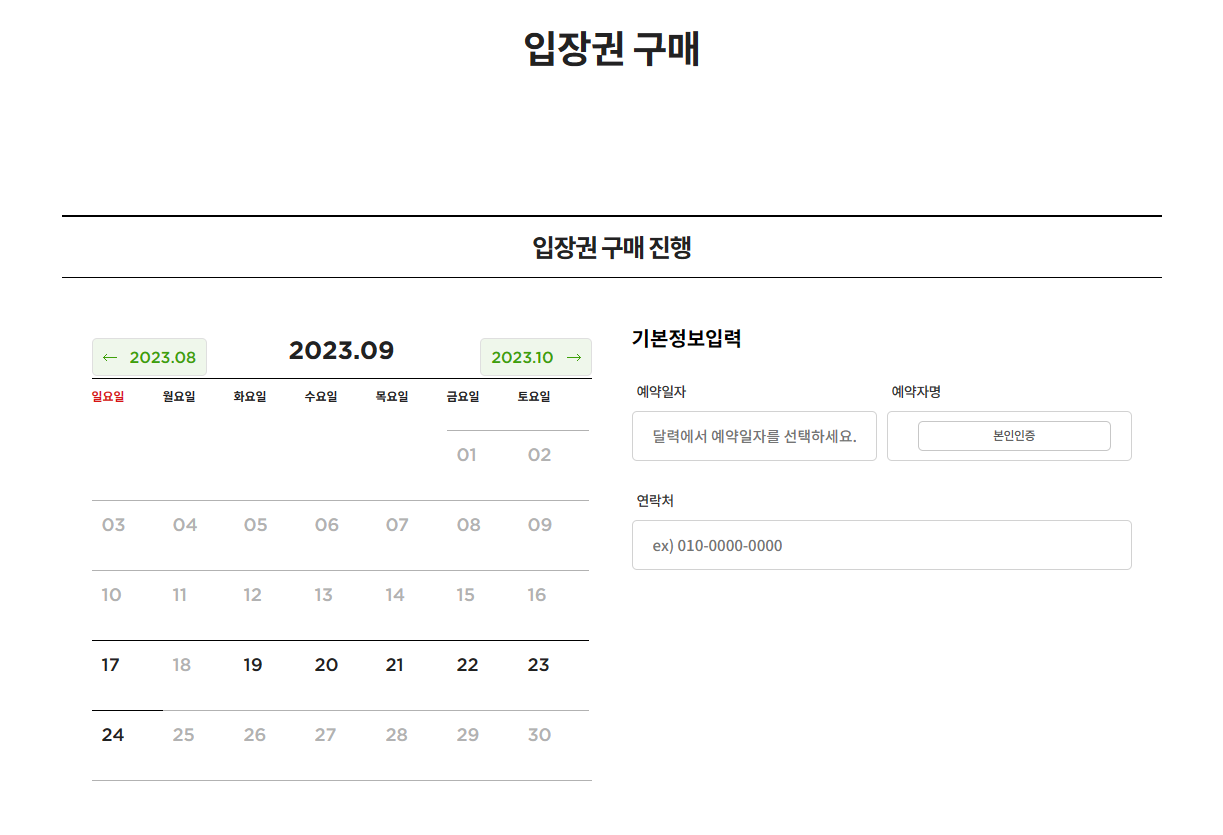
Task: Click the 2023.09 calendar month title
Action: coord(341,351)
